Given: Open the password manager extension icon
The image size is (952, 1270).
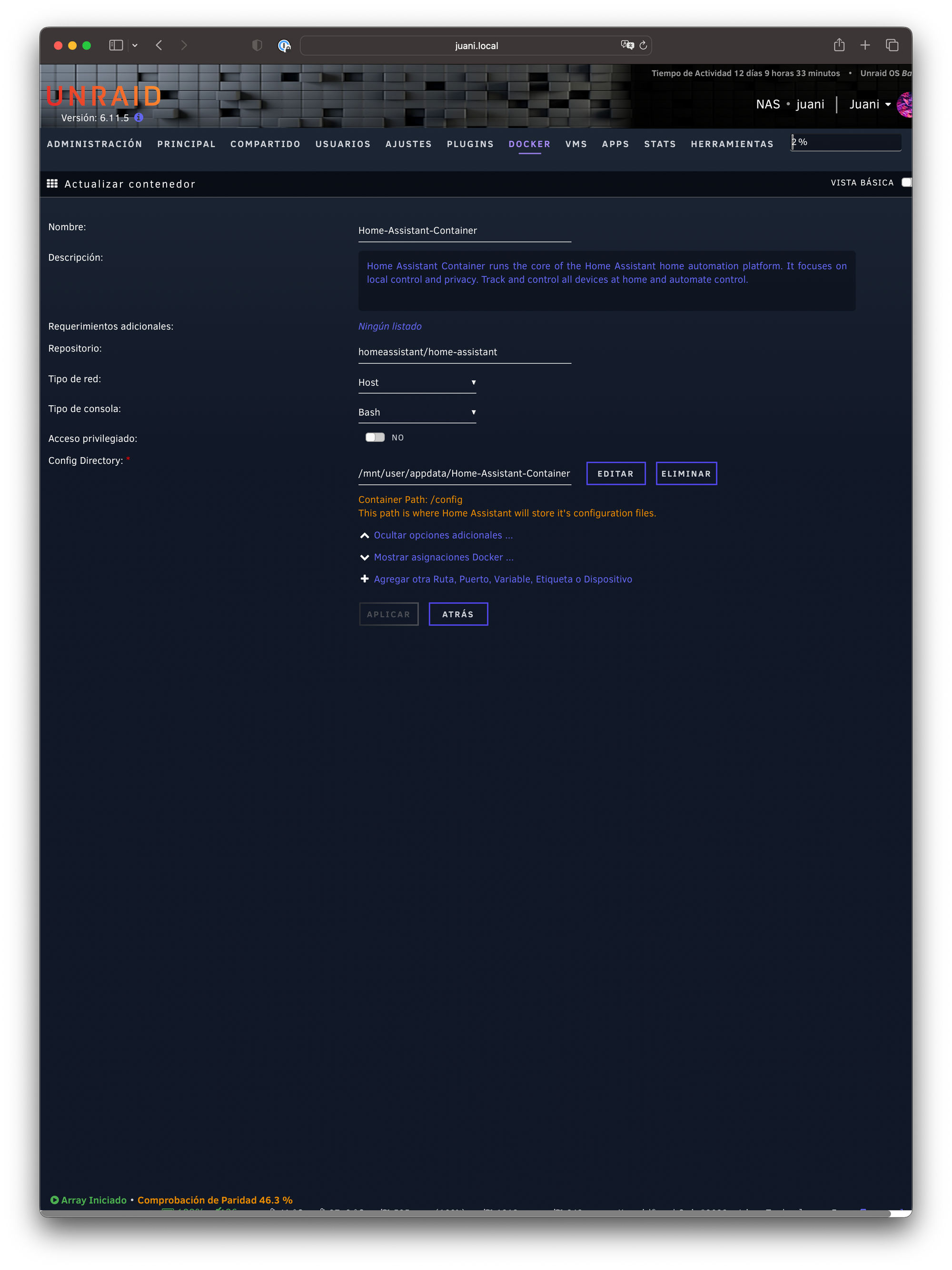Looking at the screenshot, I should click(284, 45).
